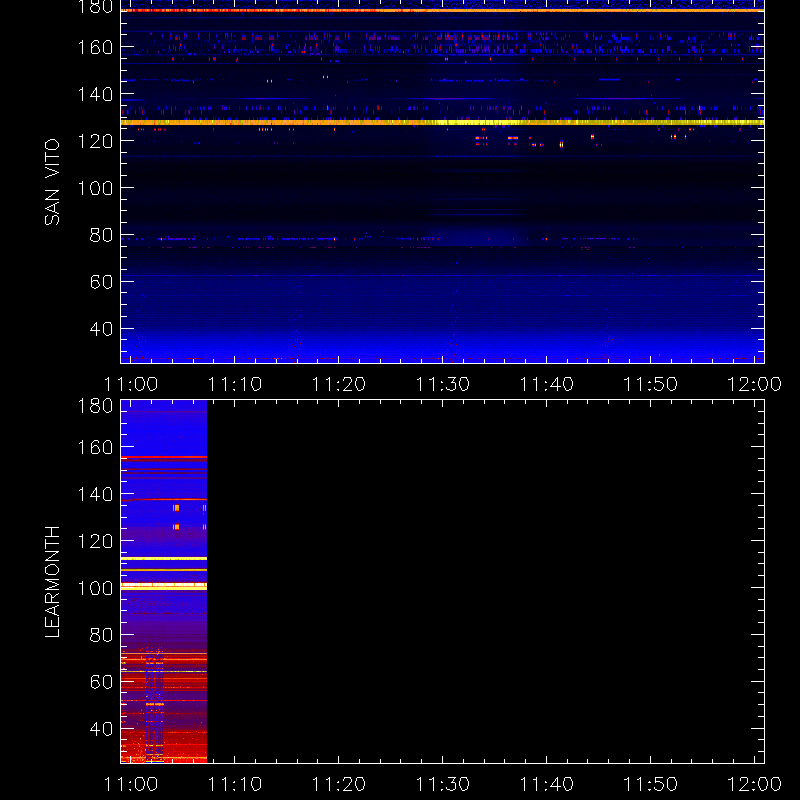The width and height of the screenshot is (800, 800).
Task: Click 11:00 time label under Learmonth plot
Action: pos(131,784)
